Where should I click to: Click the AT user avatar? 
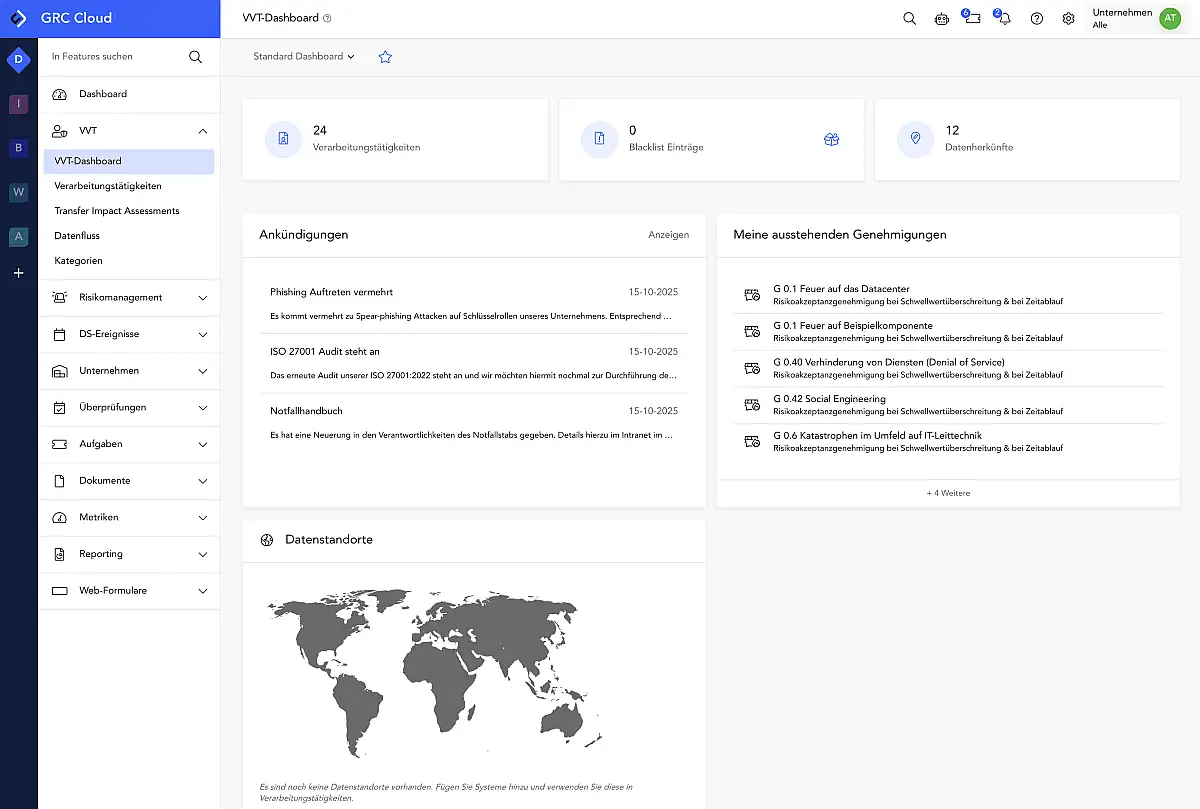pos(1169,19)
